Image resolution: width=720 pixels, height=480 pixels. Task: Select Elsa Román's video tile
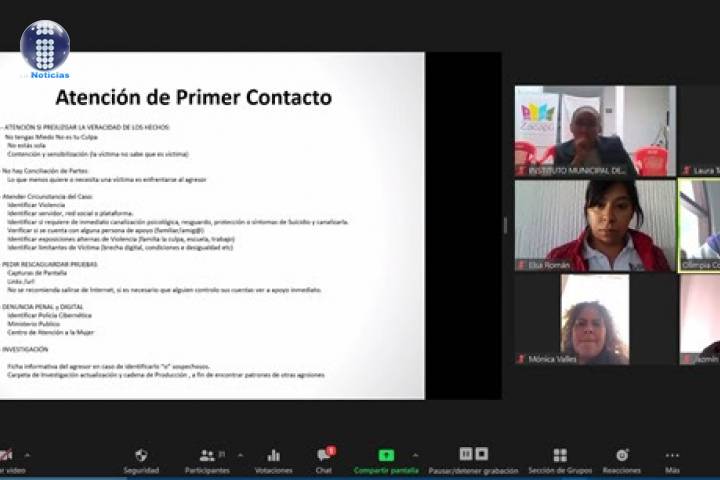(x=595, y=225)
